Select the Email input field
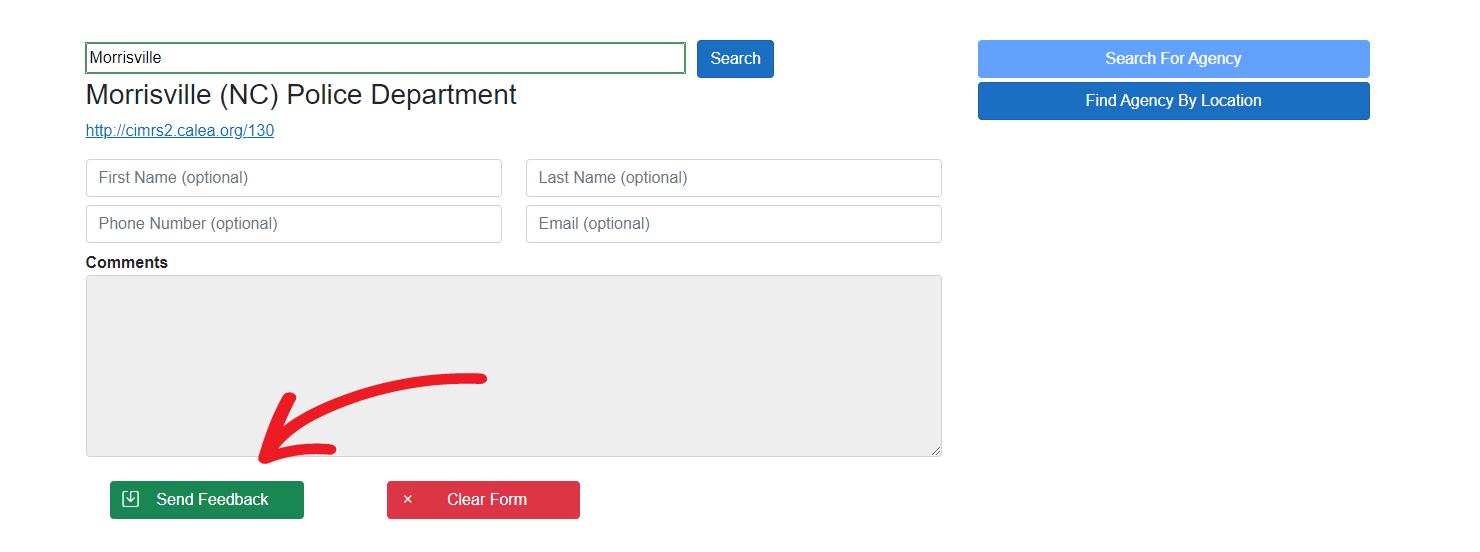Screen dimensions: 1480x552 pos(733,224)
